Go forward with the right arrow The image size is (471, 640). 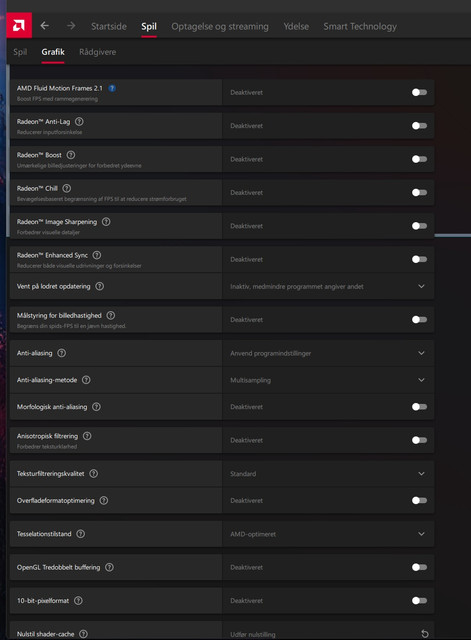pyautogui.click(x=71, y=26)
